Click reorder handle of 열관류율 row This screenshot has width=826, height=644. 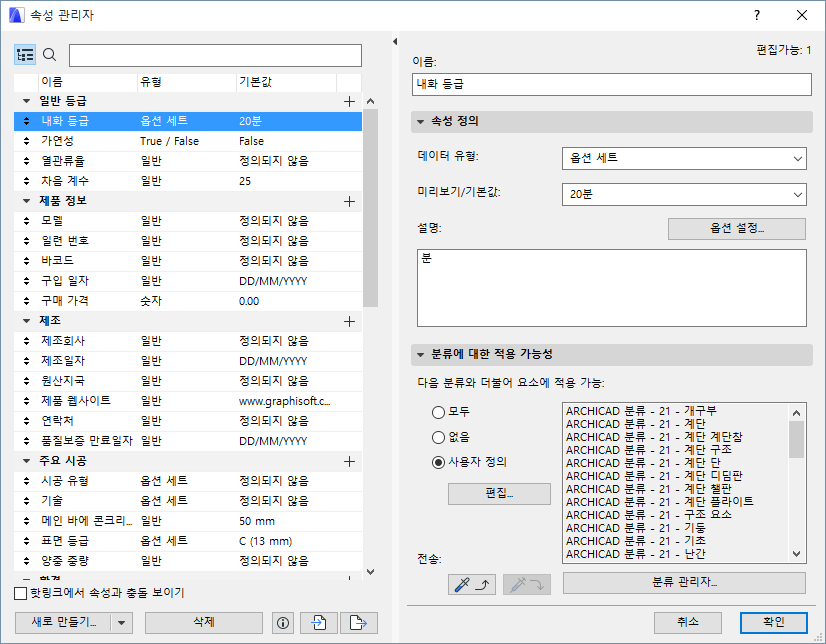click(x=26, y=161)
